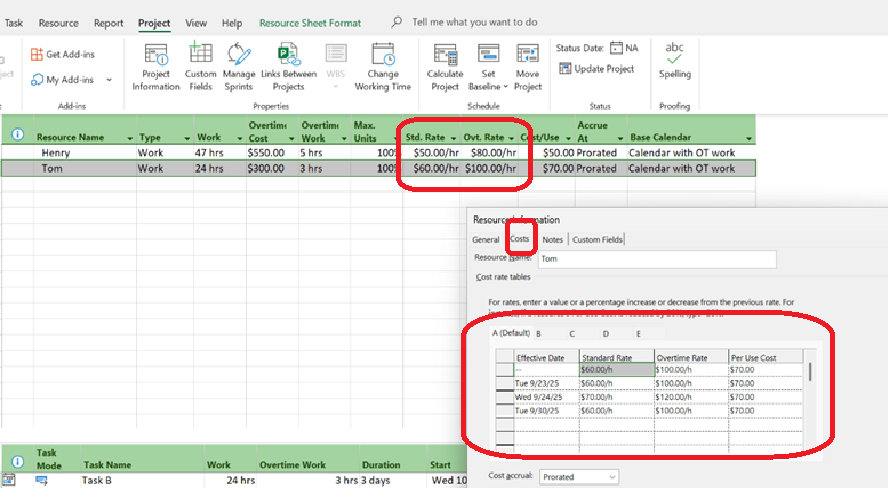Click $70.00/h standard rate cell
The height and width of the screenshot is (501, 888).
pos(617,397)
